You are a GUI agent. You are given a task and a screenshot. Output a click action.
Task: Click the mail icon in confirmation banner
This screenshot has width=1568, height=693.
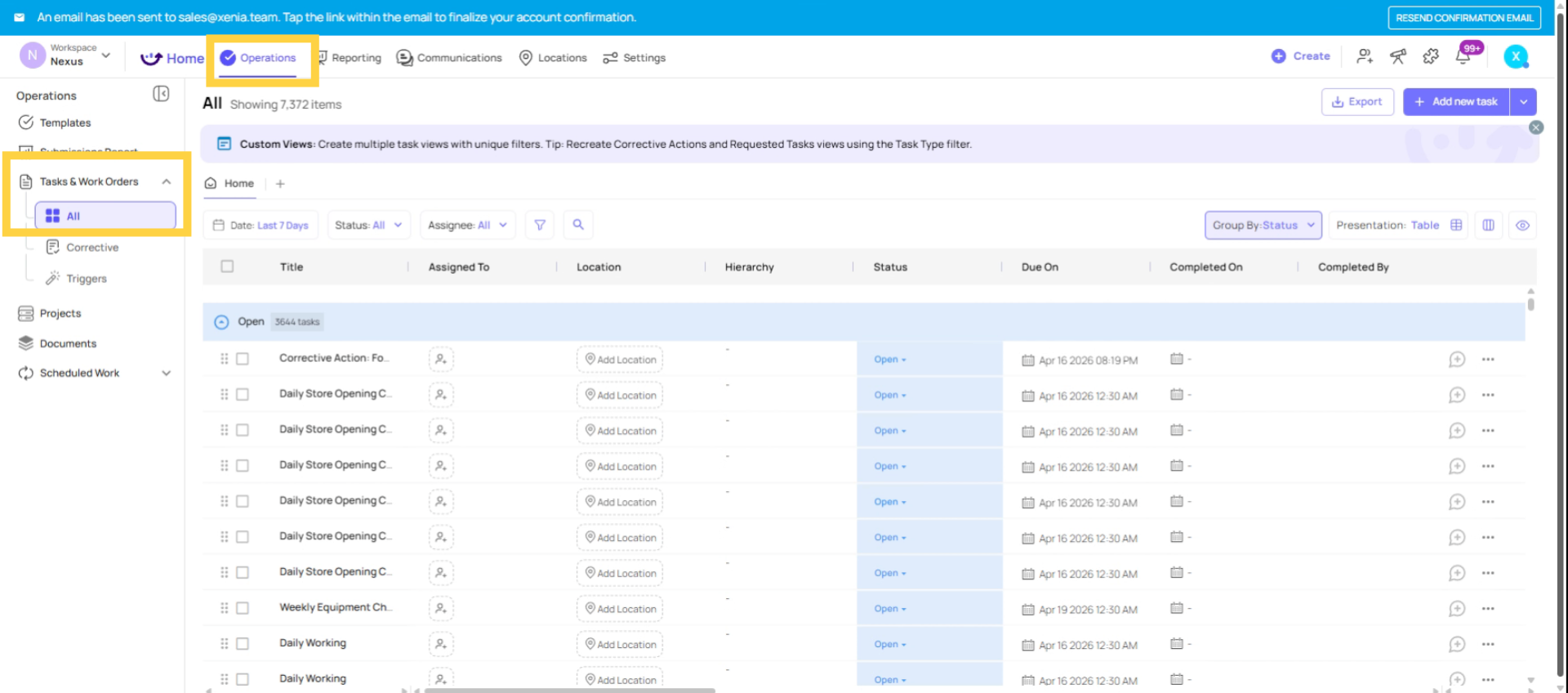click(20, 17)
